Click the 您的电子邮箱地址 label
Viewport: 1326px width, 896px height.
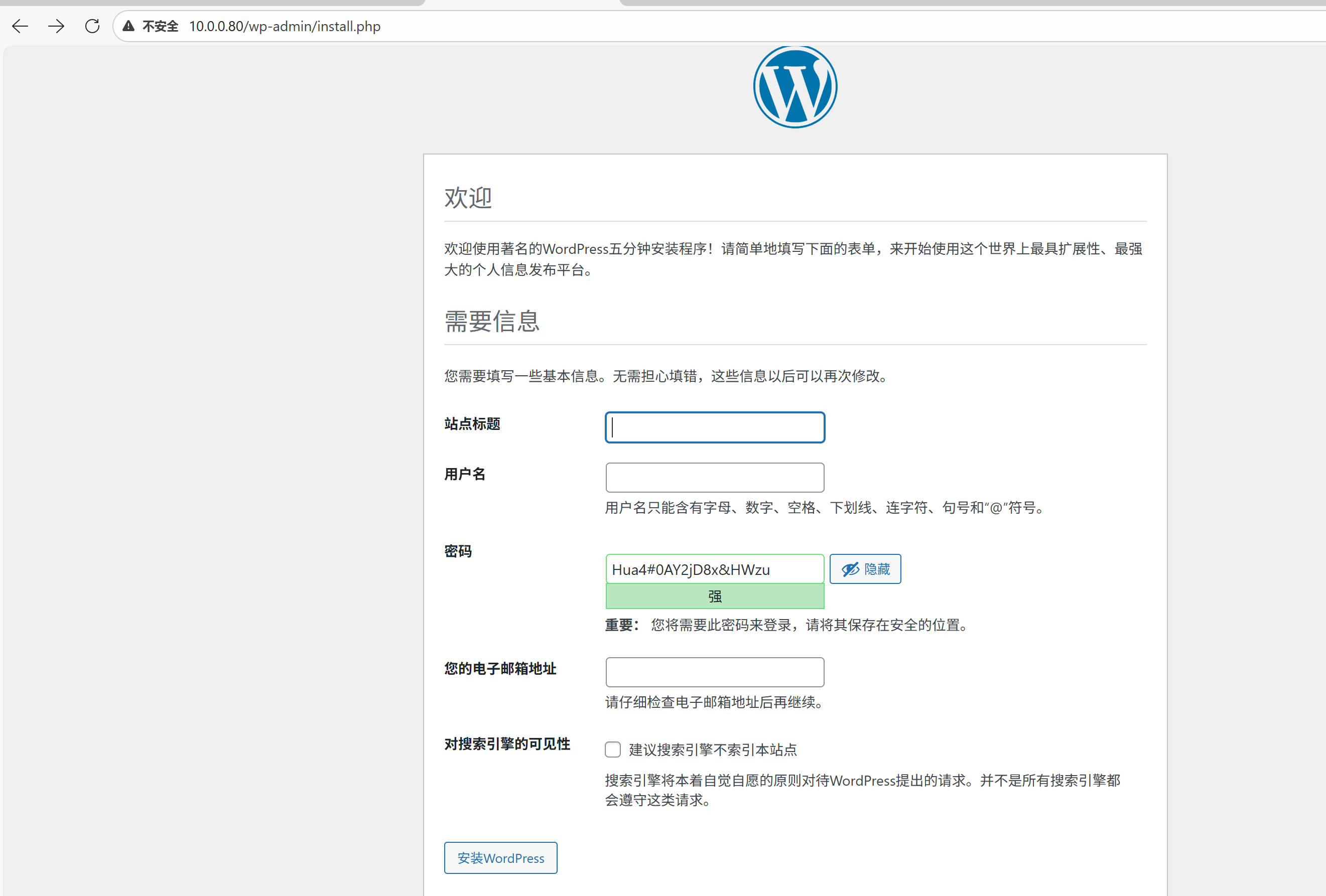point(500,668)
